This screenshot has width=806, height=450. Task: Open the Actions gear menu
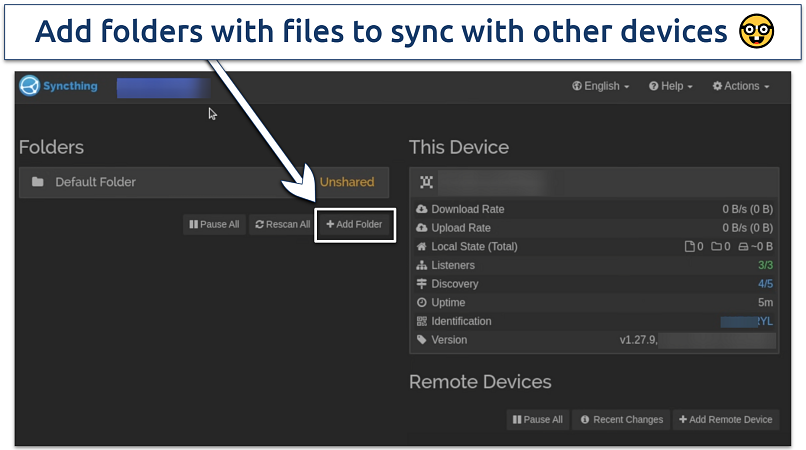point(741,86)
